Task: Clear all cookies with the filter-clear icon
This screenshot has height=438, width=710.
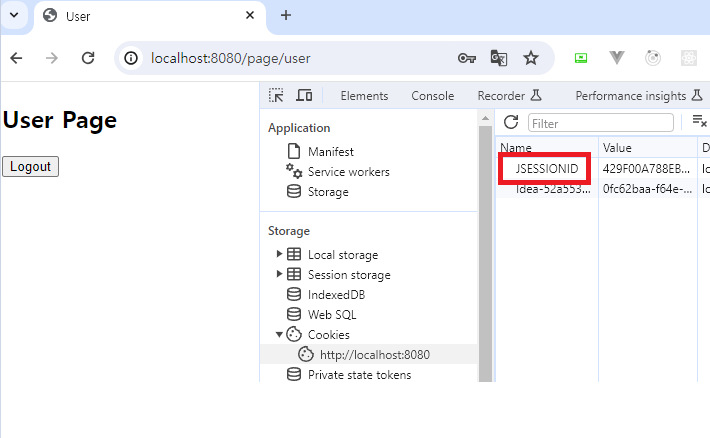Action: pos(699,121)
